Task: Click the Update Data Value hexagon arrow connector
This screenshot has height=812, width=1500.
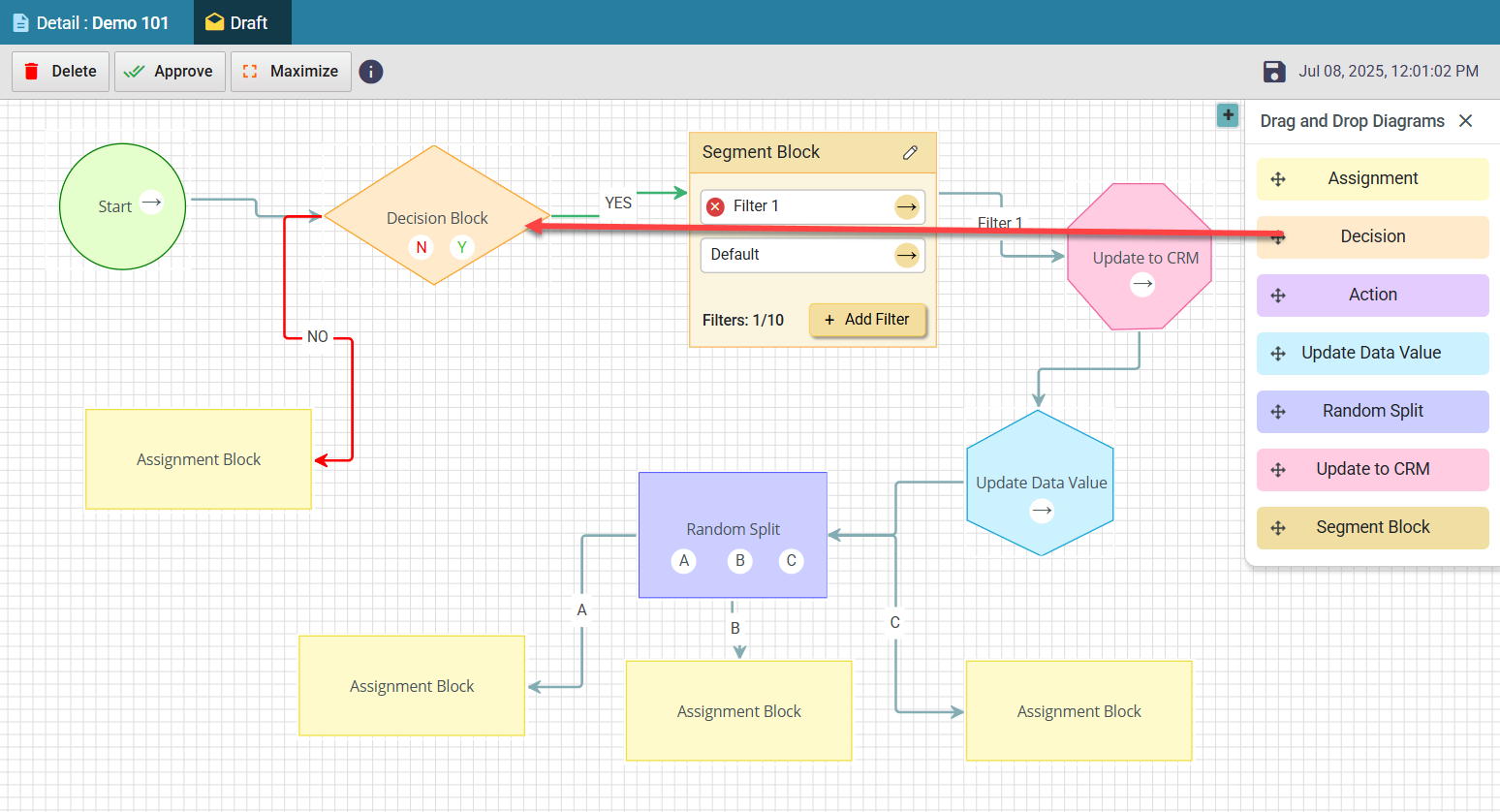Action: [x=1042, y=511]
